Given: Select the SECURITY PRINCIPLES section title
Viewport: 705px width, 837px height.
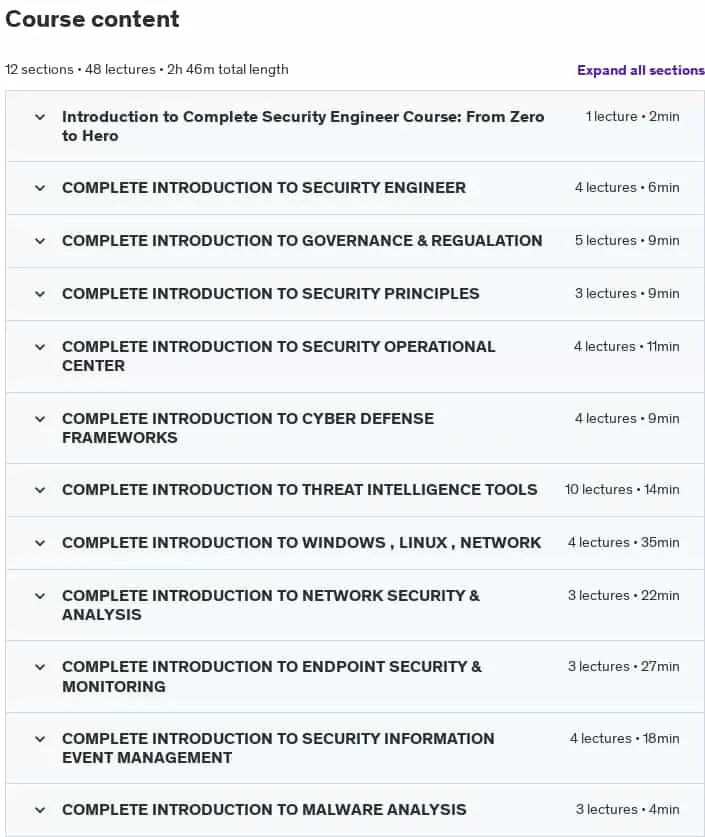Looking at the screenshot, I should [x=271, y=294].
